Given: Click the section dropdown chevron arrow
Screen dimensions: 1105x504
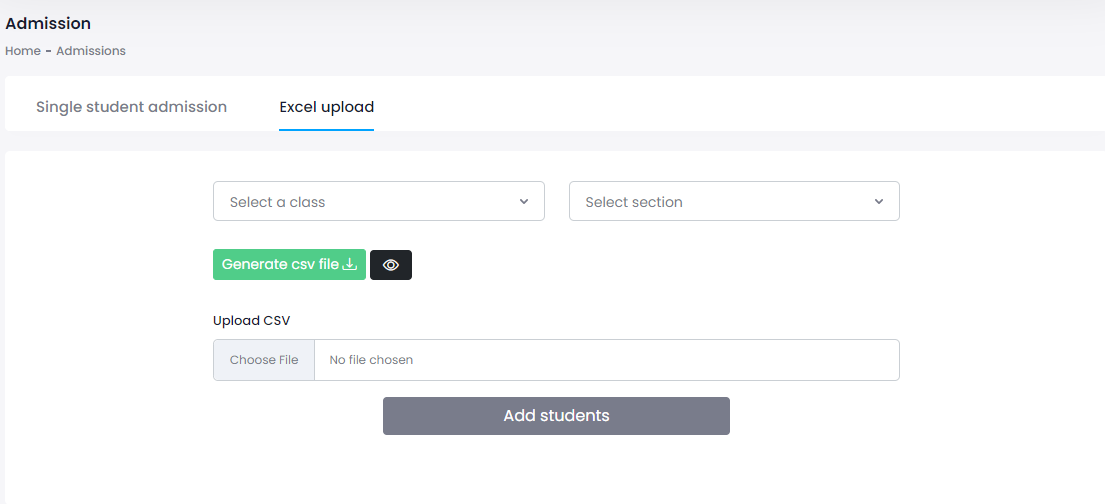Looking at the screenshot, I should [879, 202].
